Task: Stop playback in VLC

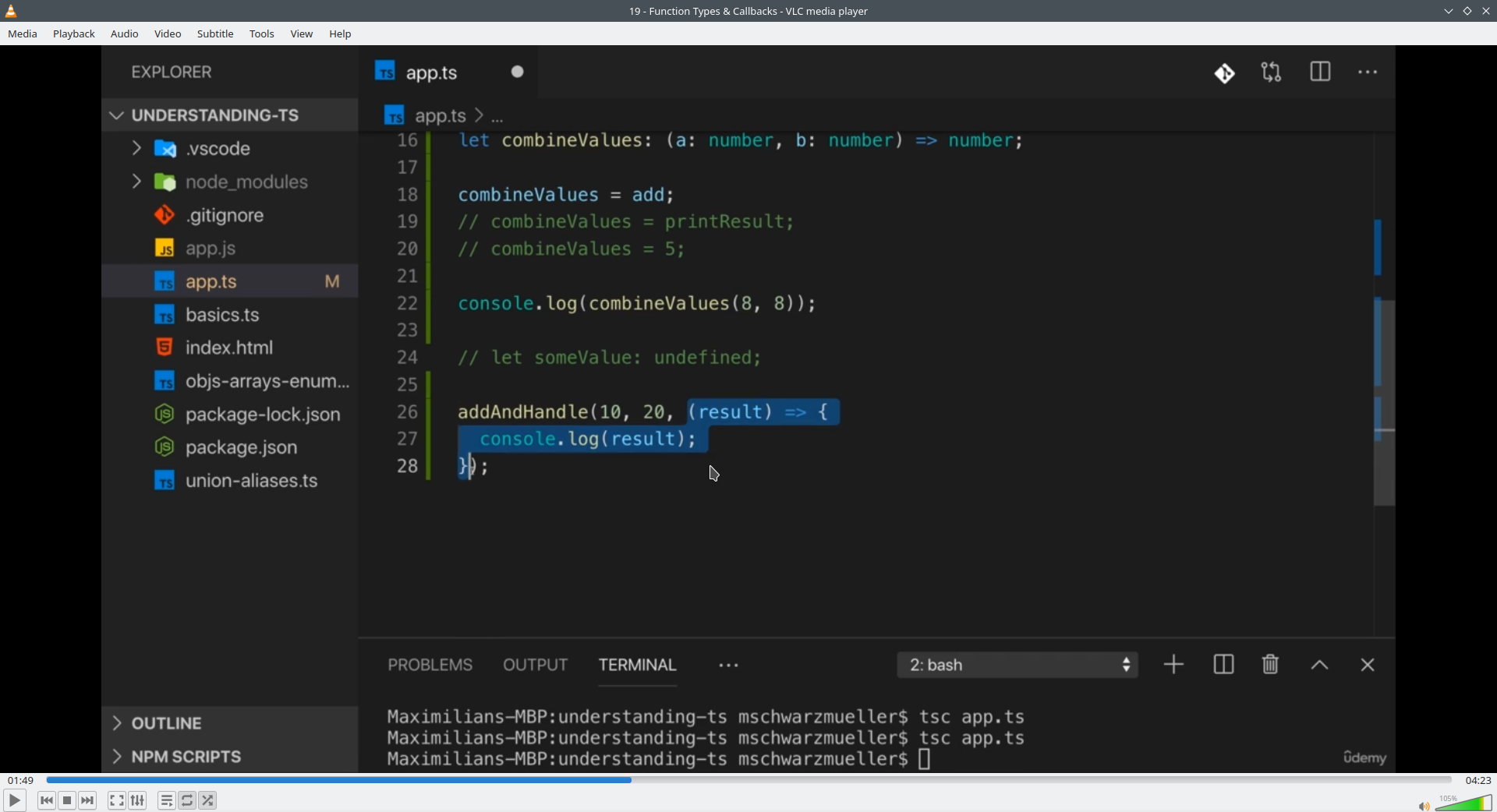Action: click(68, 800)
